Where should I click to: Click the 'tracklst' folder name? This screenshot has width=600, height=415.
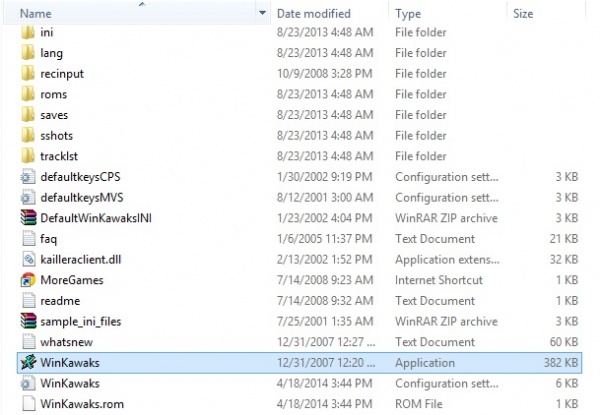[59, 156]
